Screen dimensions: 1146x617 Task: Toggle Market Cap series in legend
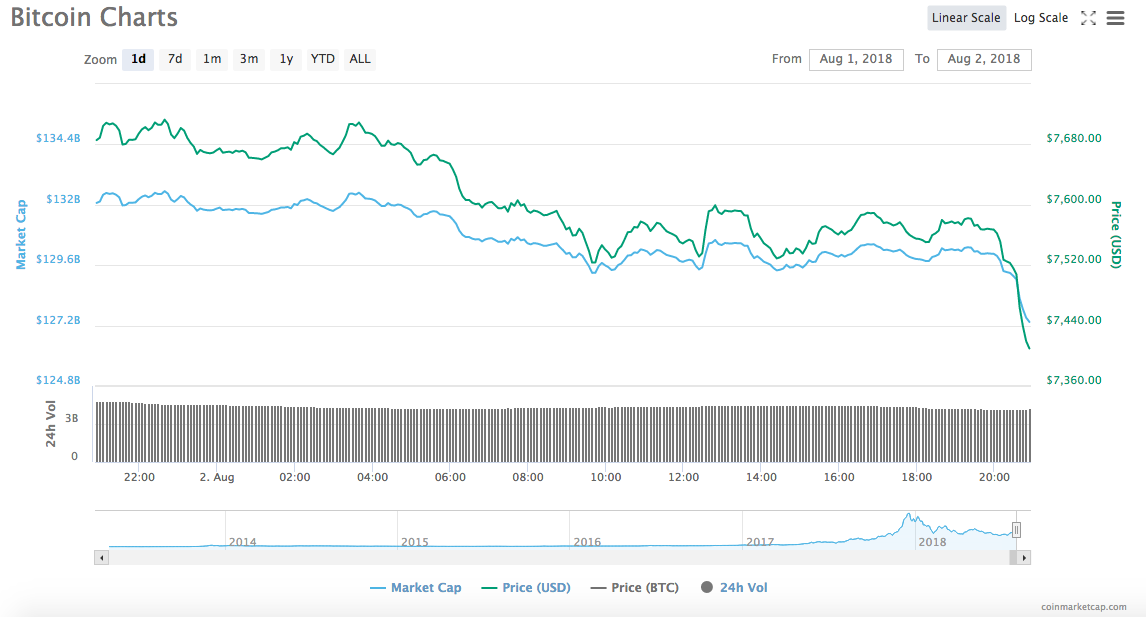point(416,588)
